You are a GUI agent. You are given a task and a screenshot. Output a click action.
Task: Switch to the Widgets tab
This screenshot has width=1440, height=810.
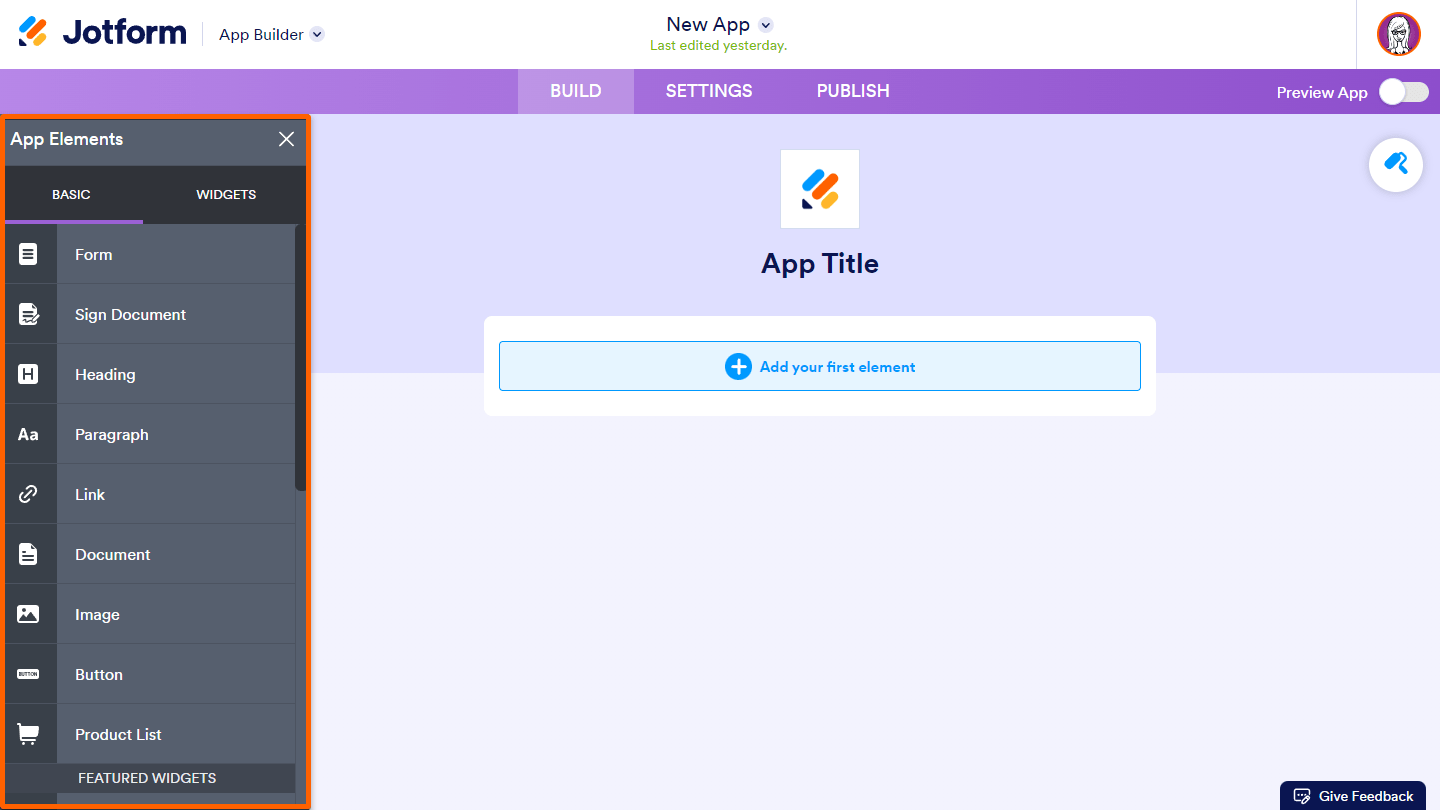click(226, 194)
